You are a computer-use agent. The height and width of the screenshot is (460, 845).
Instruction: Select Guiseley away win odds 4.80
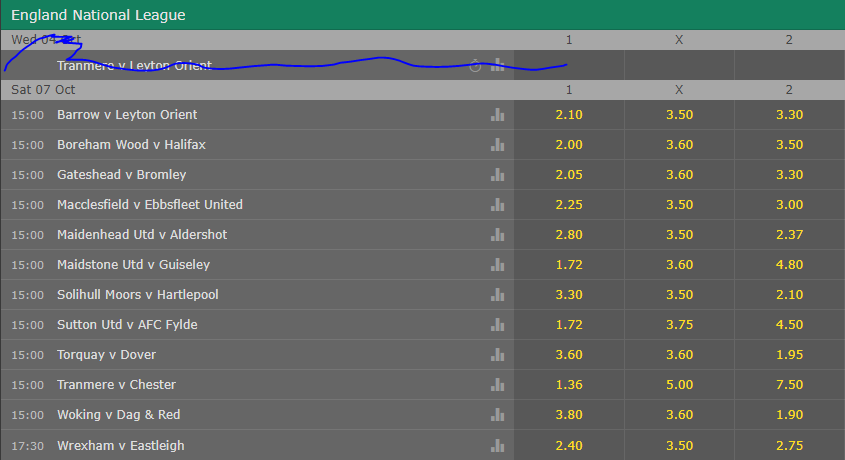tap(789, 264)
